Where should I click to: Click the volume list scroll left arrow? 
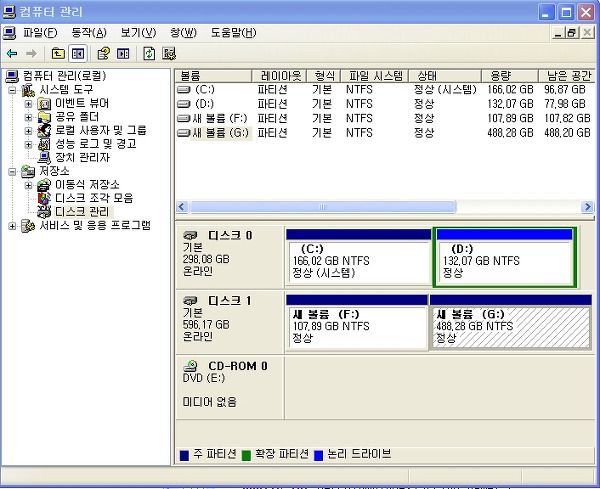pos(182,207)
